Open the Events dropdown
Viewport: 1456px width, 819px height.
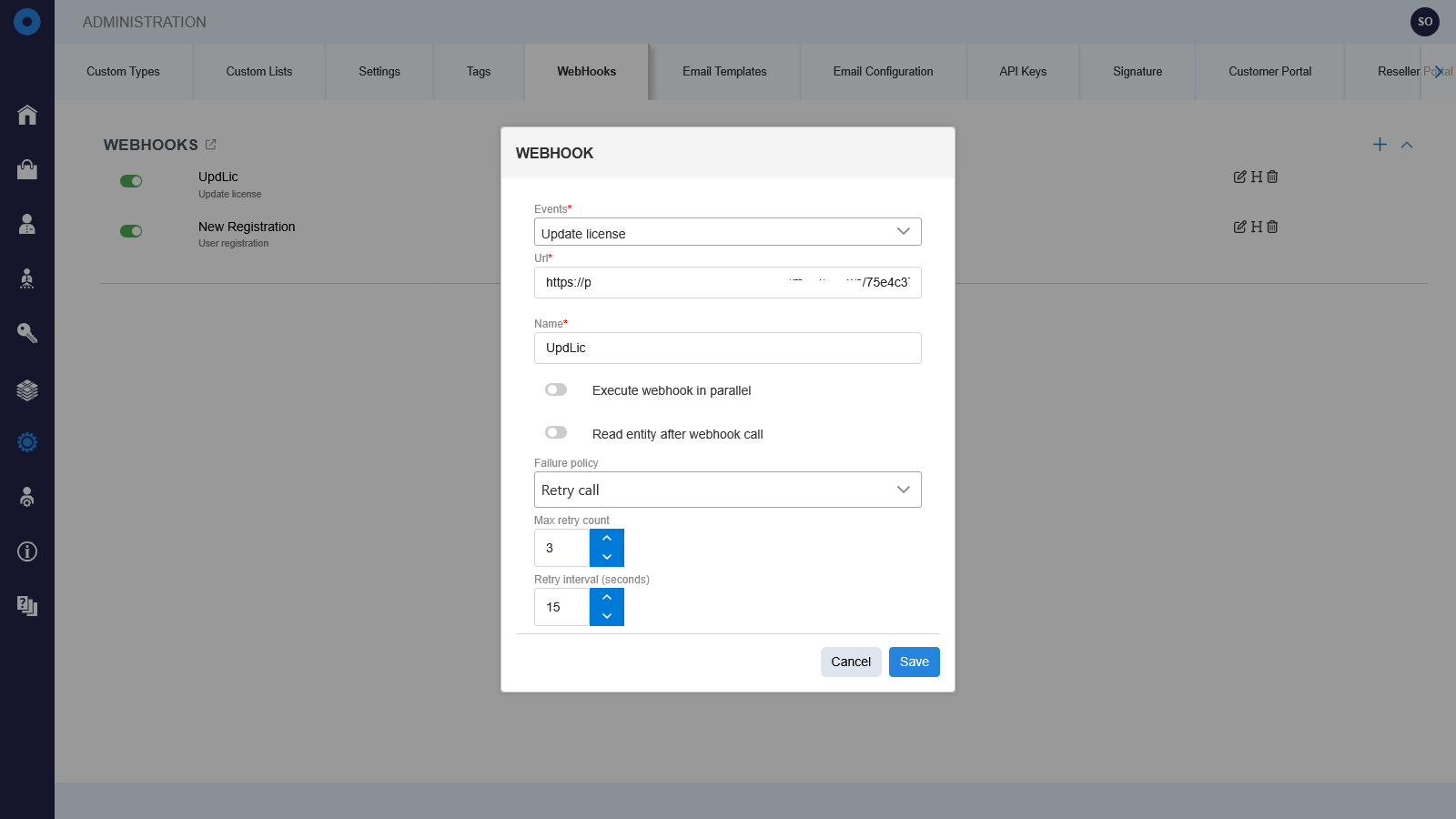[728, 232]
